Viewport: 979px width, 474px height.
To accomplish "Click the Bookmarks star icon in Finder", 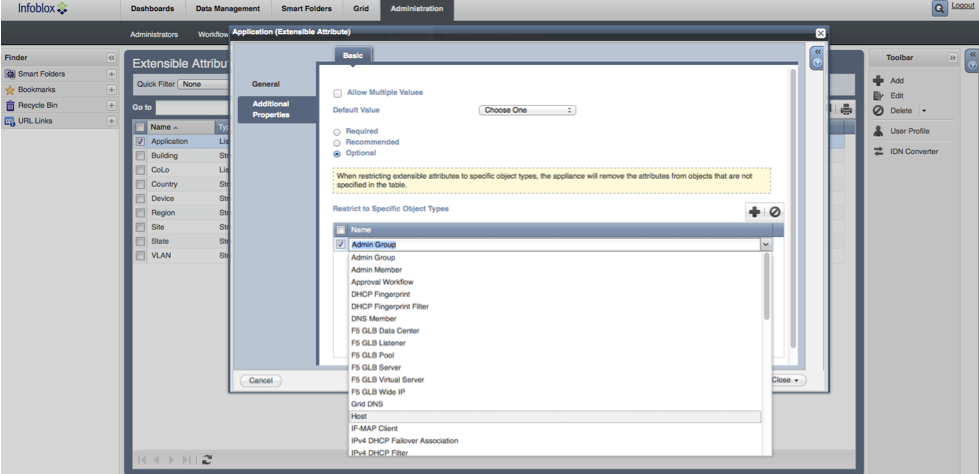I will point(10,90).
